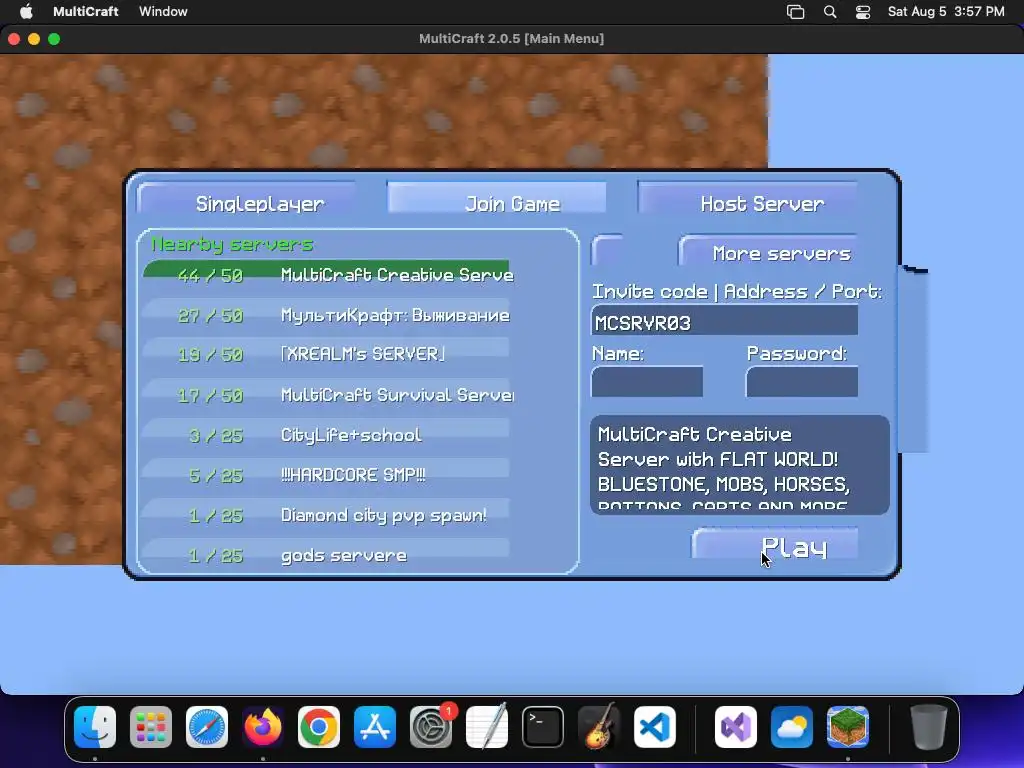The width and height of the screenshot is (1024, 768).
Task: Launch Terminal from the dock
Action: coord(543,727)
